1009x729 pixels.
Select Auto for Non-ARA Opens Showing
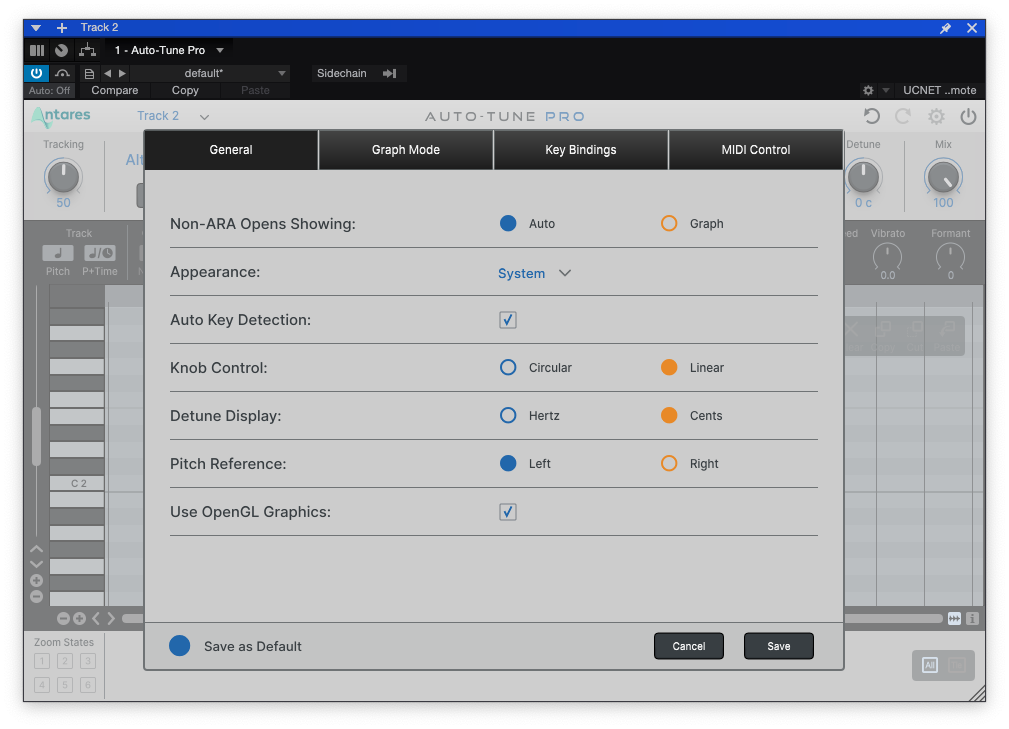(x=508, y=223)
